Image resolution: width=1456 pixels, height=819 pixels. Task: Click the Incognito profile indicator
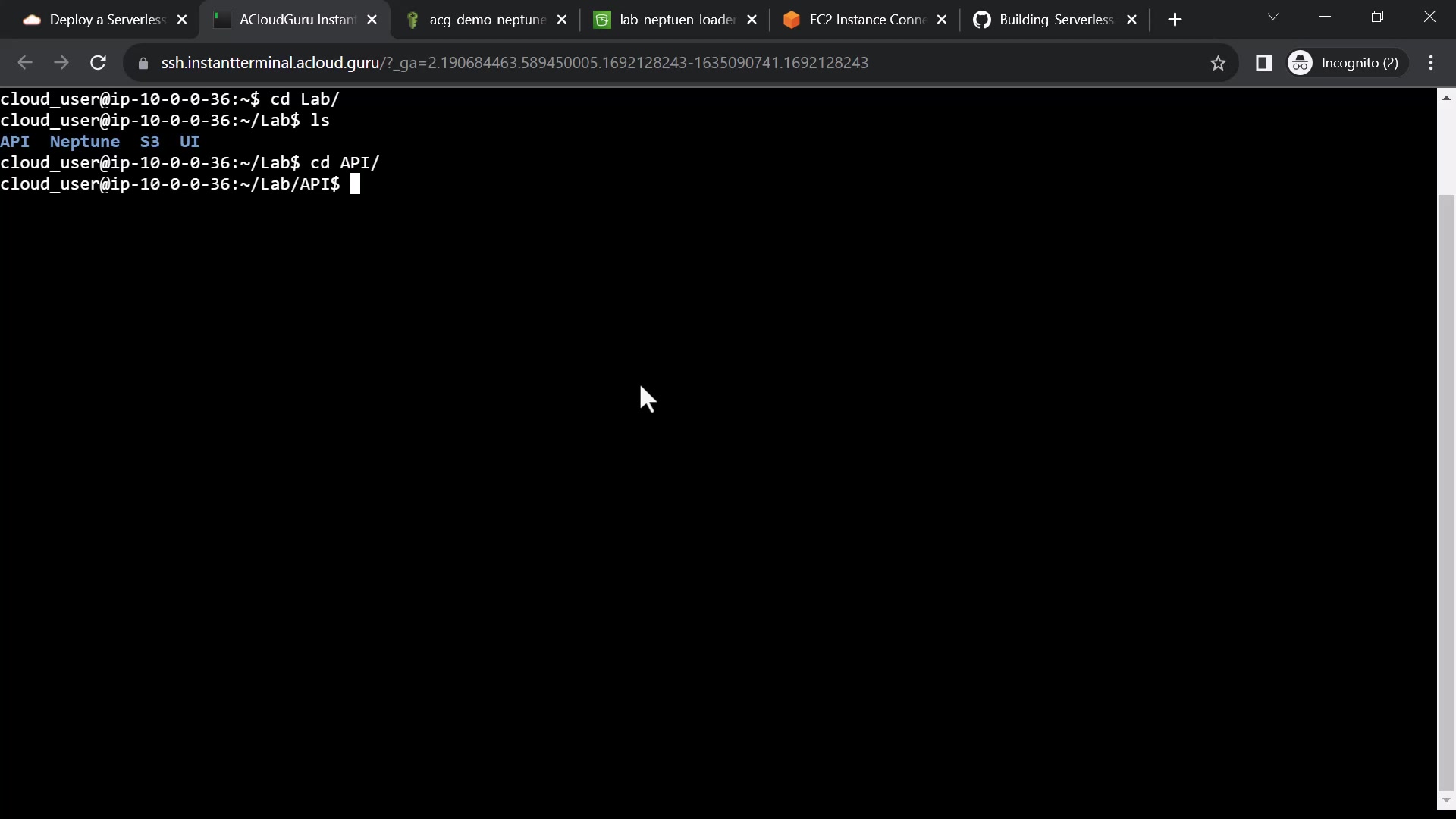[x=1346, y=63]
